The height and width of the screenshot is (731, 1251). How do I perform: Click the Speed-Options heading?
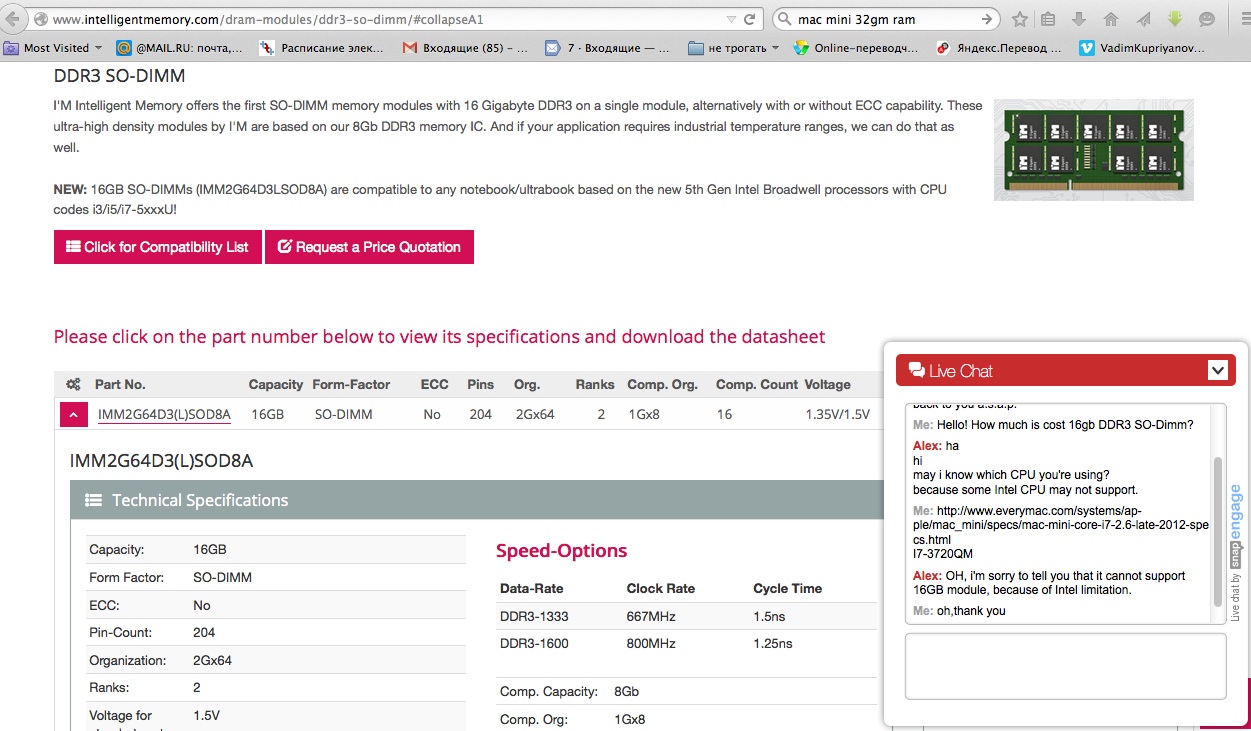pos(562,551)
